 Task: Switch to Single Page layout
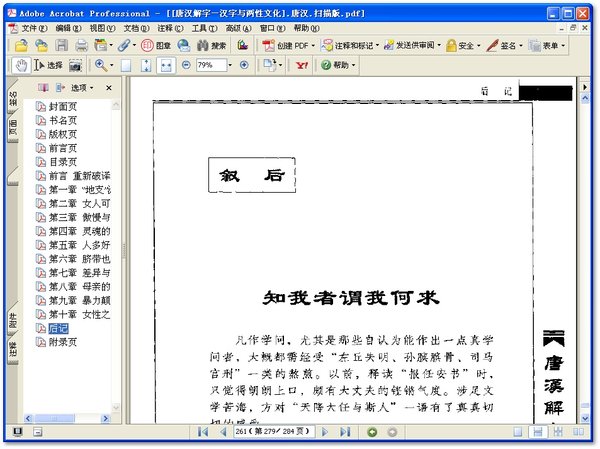[518, 432]
